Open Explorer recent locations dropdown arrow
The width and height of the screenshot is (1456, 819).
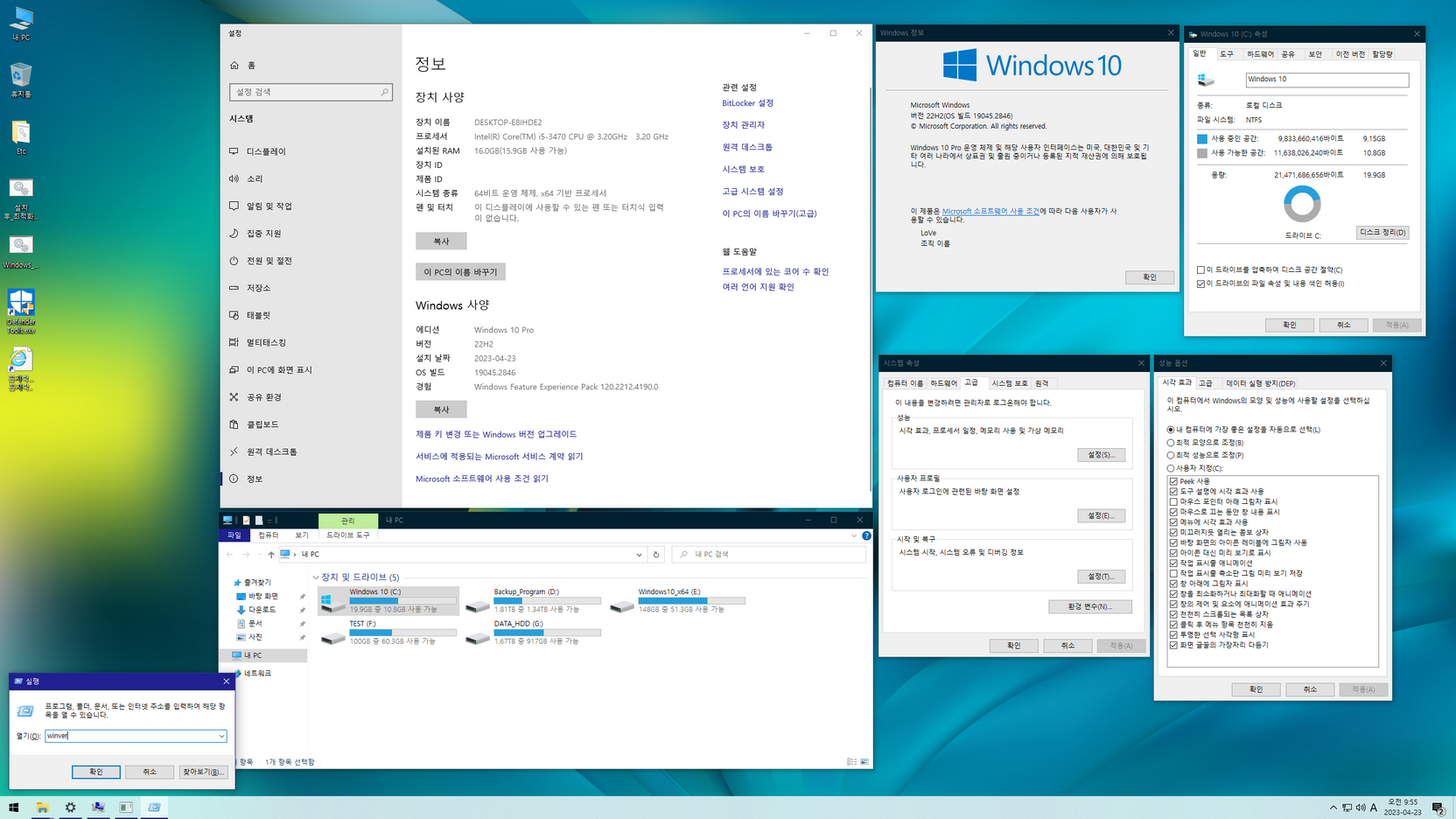(x=260, y=554)
